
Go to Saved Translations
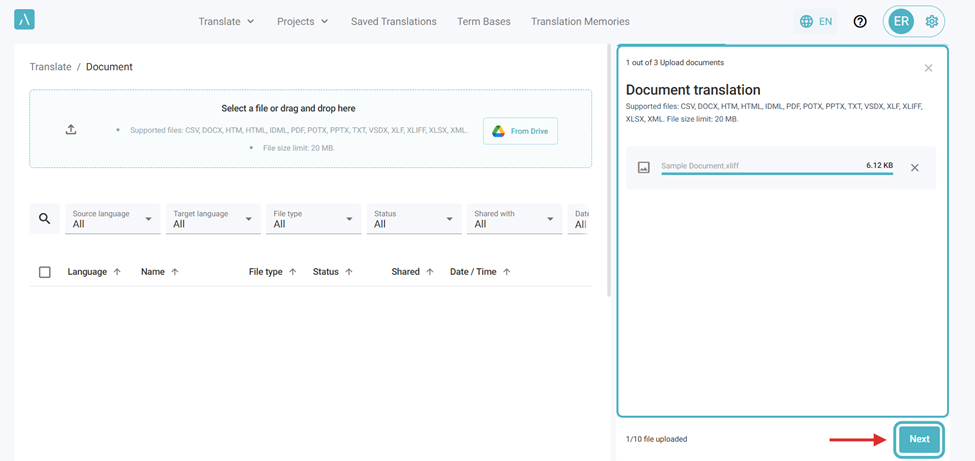(393, 21)
